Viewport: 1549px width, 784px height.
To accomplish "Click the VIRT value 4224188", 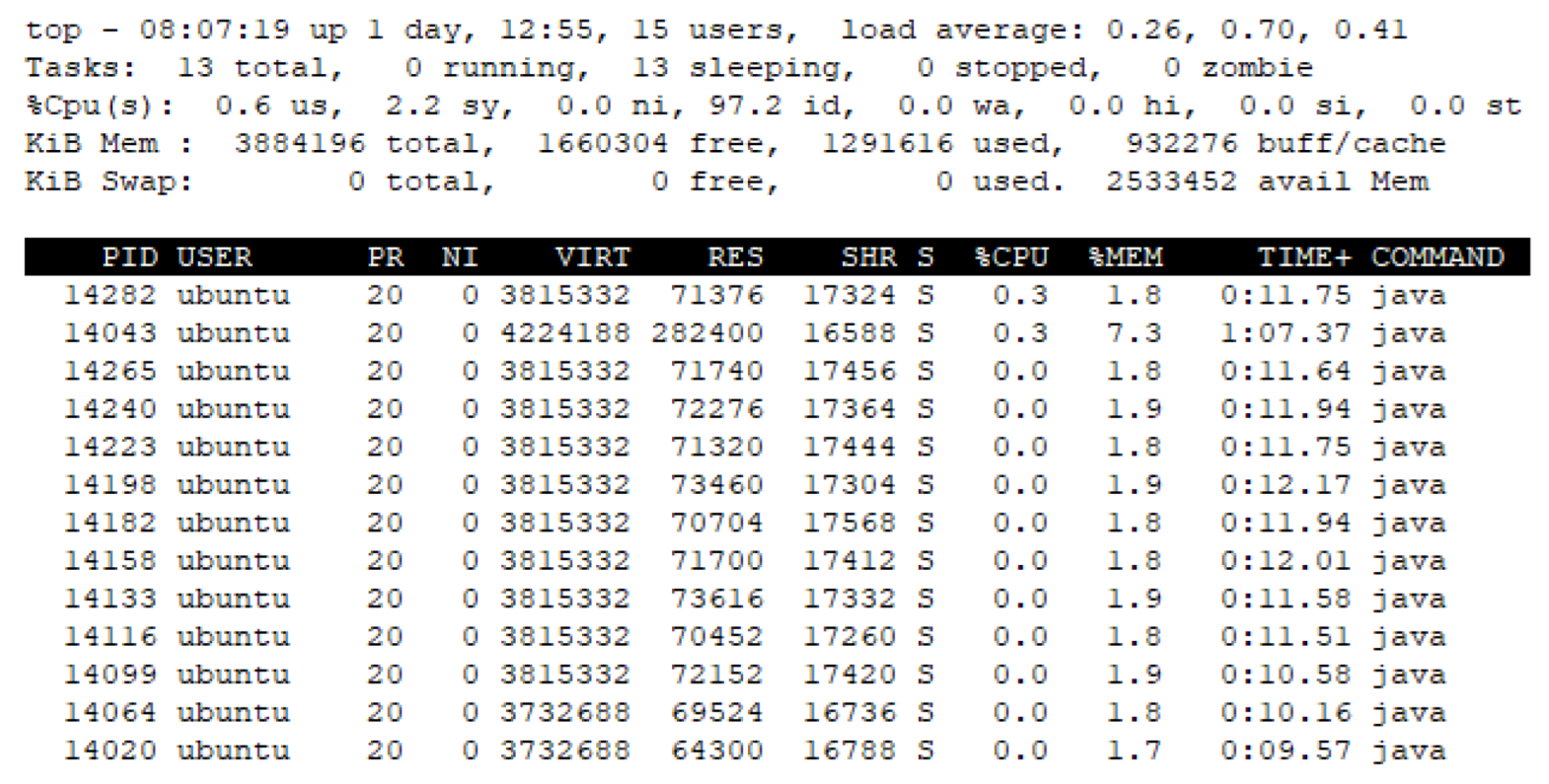I will (x=564, y=333).
